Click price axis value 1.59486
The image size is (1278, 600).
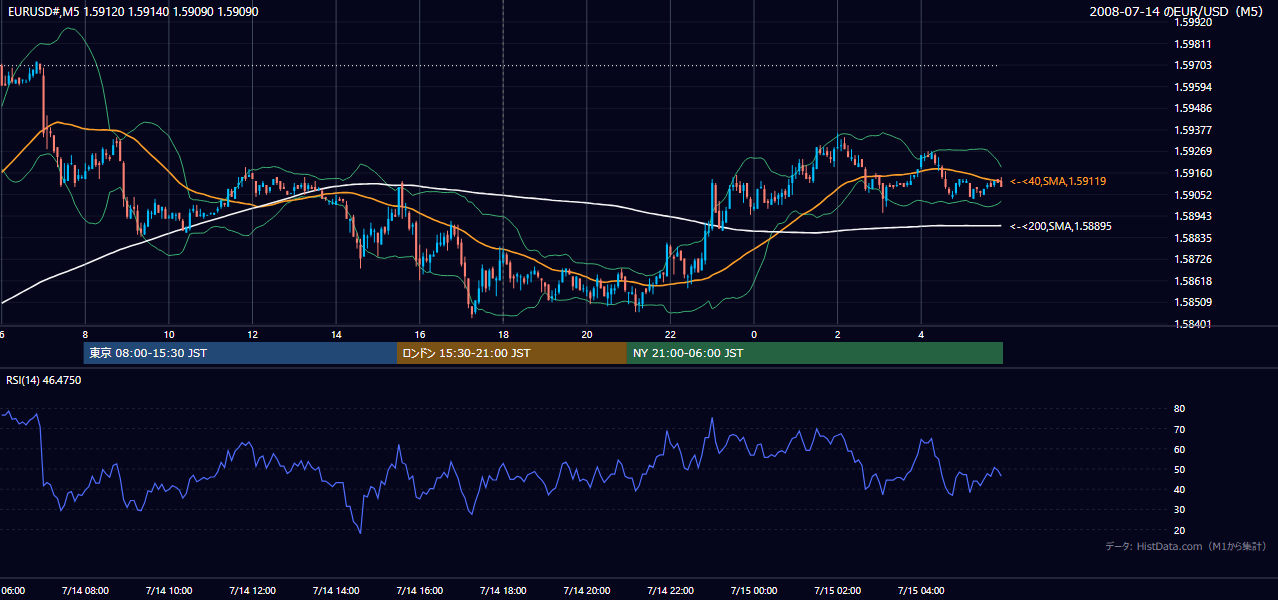1193,108
